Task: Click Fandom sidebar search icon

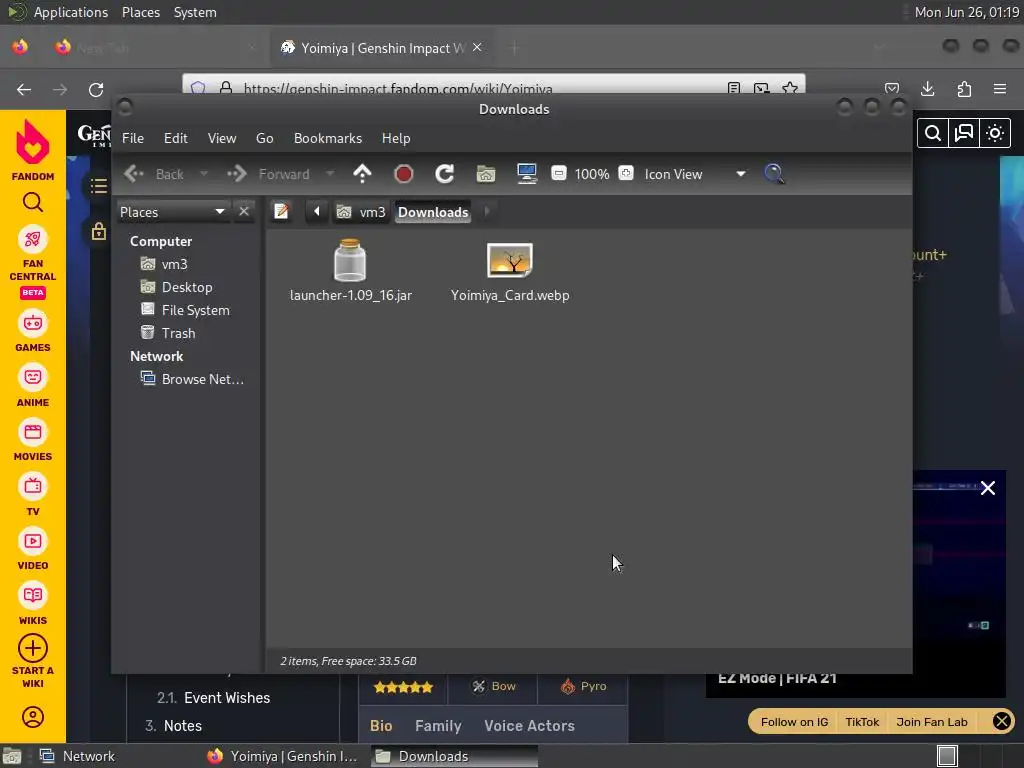Action: [33, 203]
